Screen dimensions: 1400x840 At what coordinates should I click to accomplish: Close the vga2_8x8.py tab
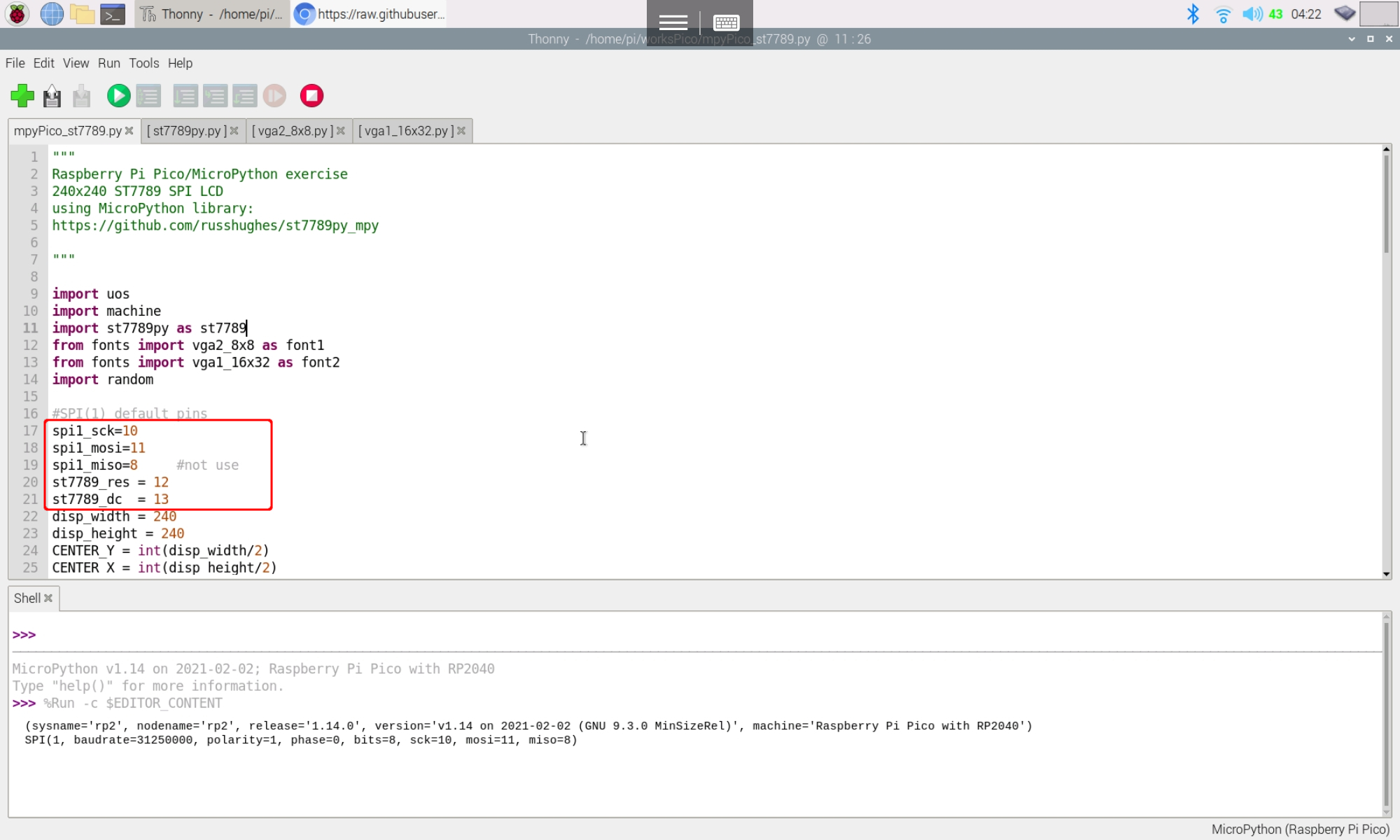[x=341, y=131]
